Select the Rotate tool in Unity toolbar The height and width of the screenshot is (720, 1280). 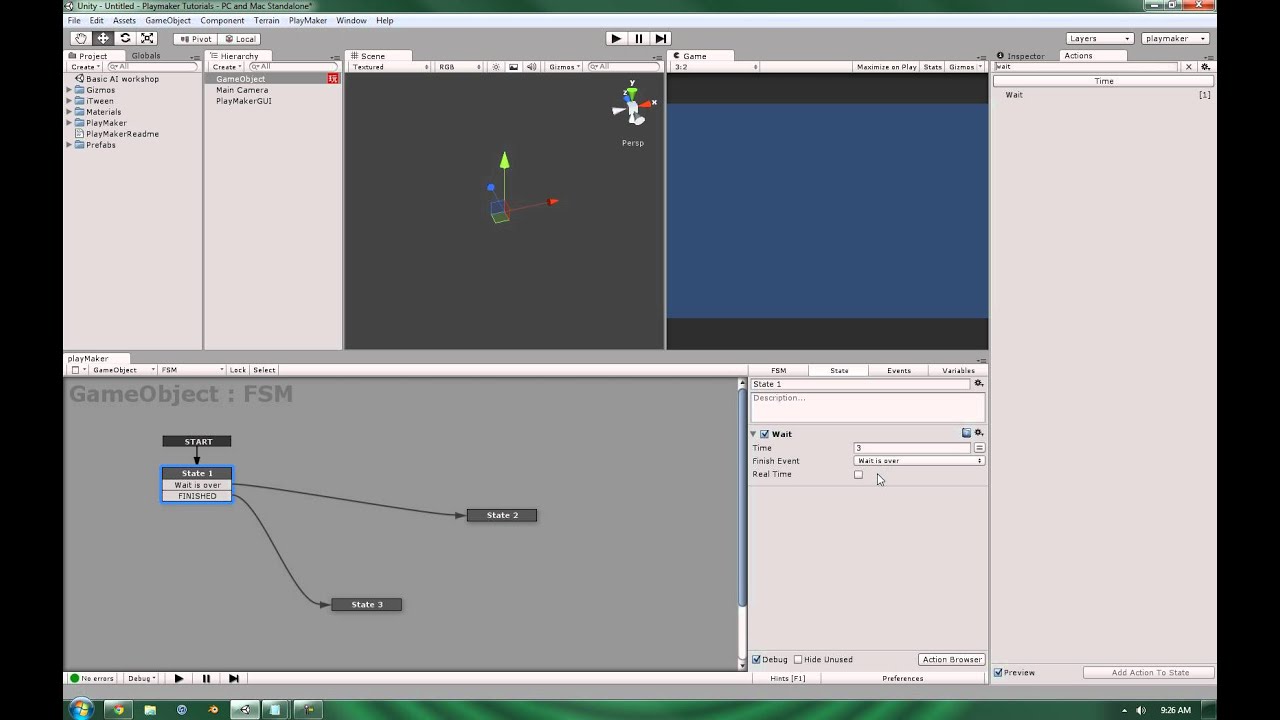pyautogui.click(x=125, y=38)
